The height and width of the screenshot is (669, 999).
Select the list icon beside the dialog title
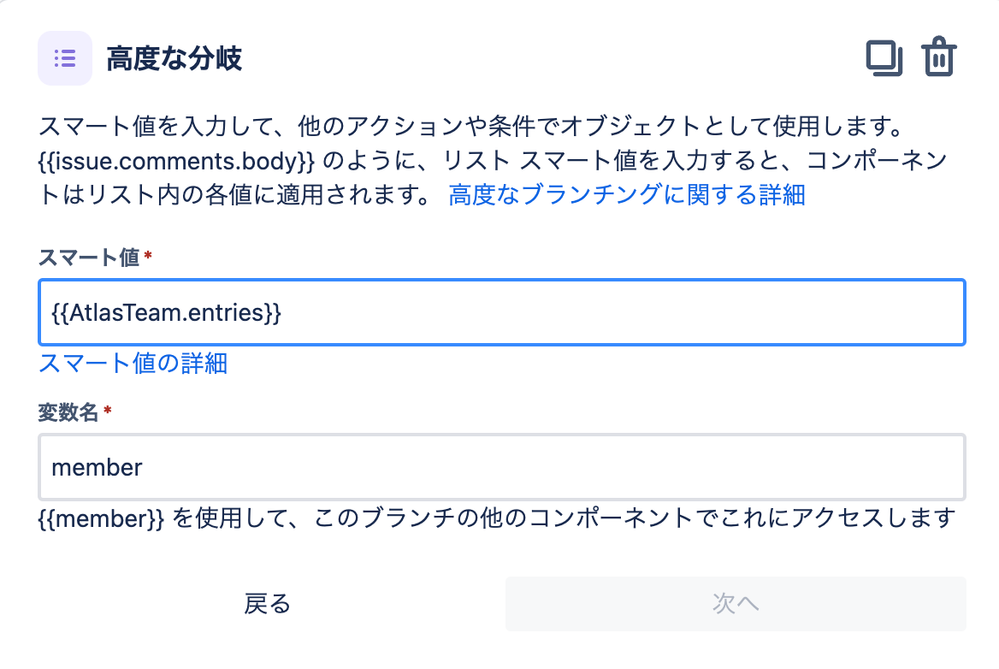[64, 58]
